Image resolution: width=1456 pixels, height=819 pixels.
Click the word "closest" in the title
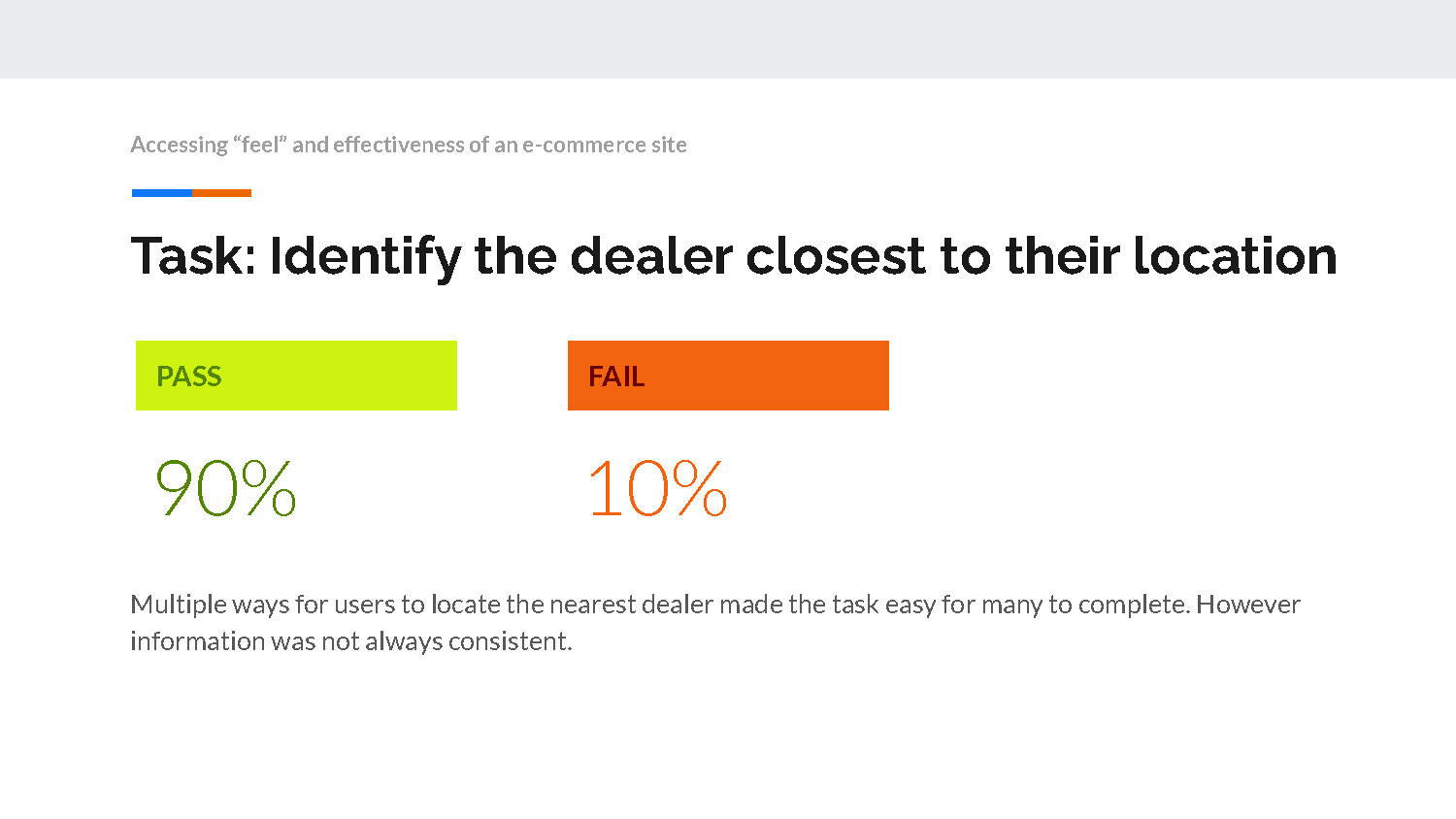(836, 256)
